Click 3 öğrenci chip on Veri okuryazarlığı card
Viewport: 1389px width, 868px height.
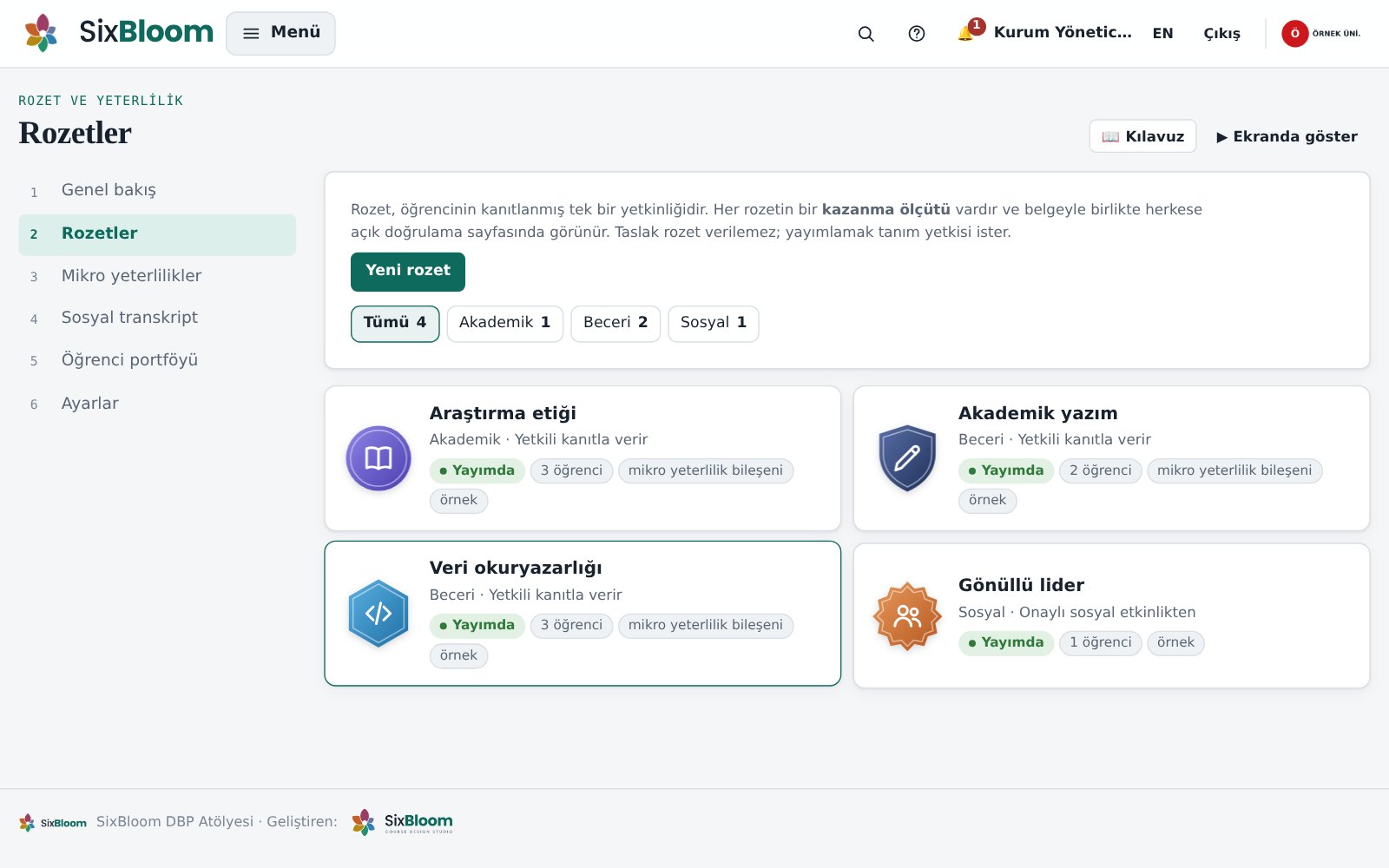(x=571, y=625)
